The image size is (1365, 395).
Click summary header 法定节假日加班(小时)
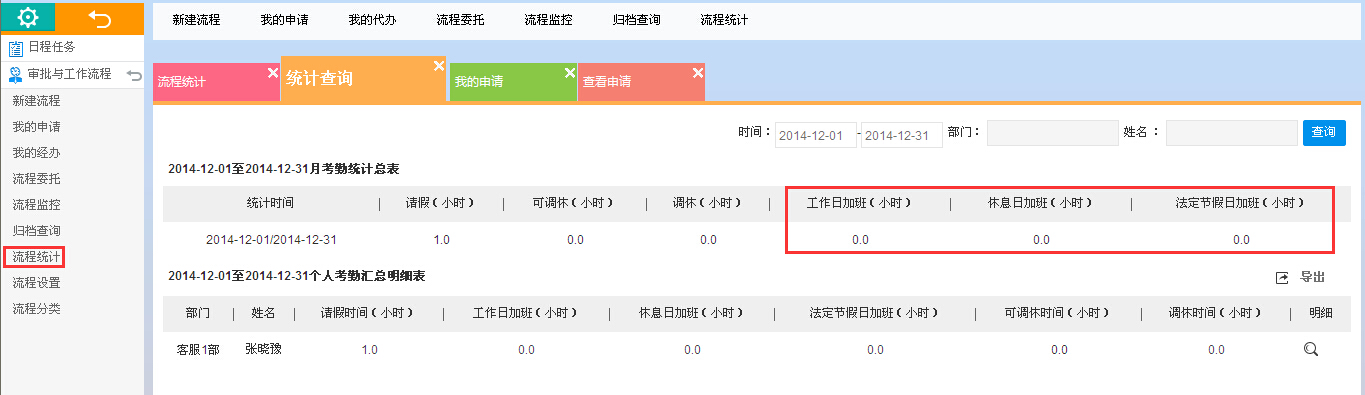(1240, 203)
